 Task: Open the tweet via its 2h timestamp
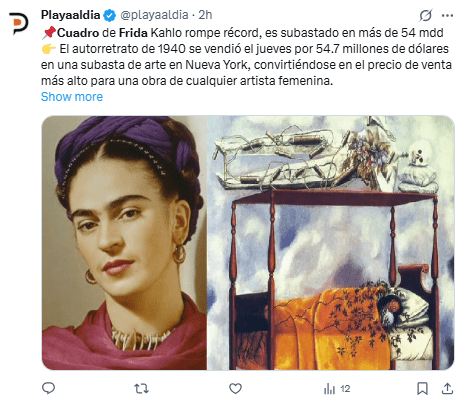205,15
